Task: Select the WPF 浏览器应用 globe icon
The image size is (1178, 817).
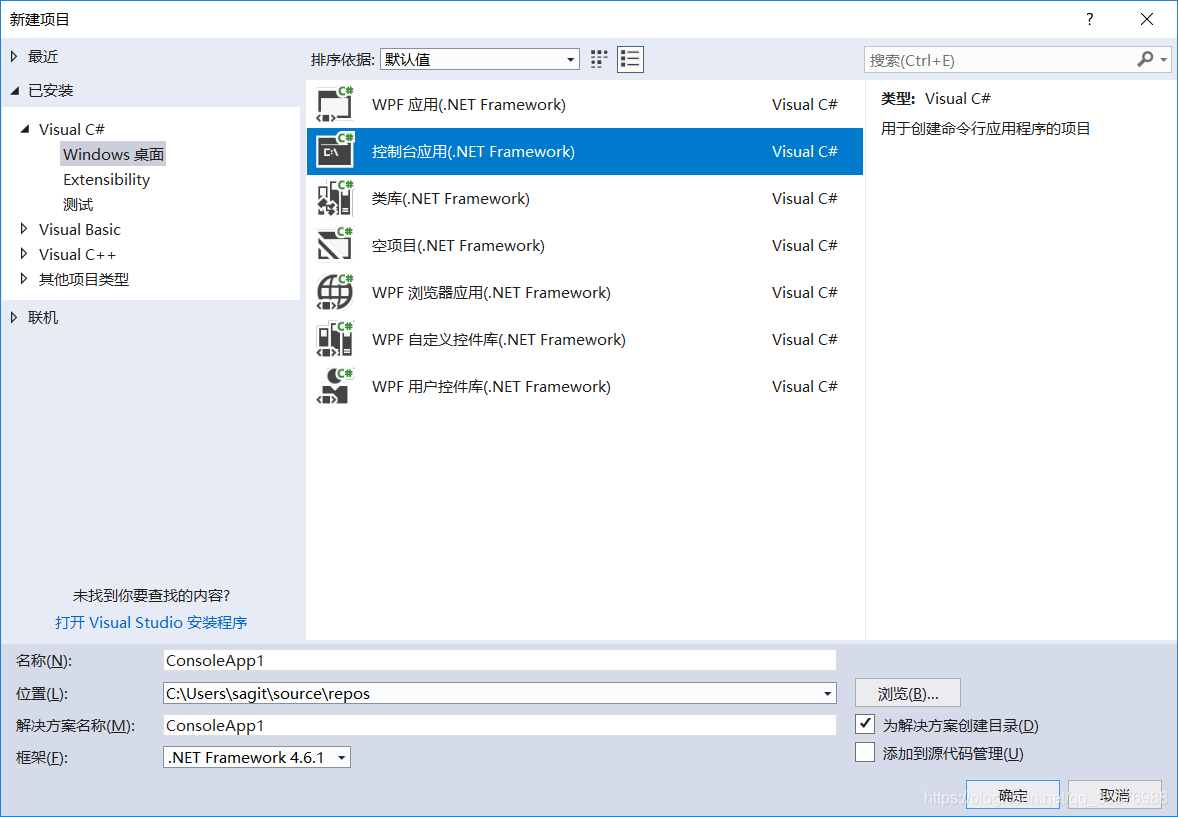Action: pos(335,292)
